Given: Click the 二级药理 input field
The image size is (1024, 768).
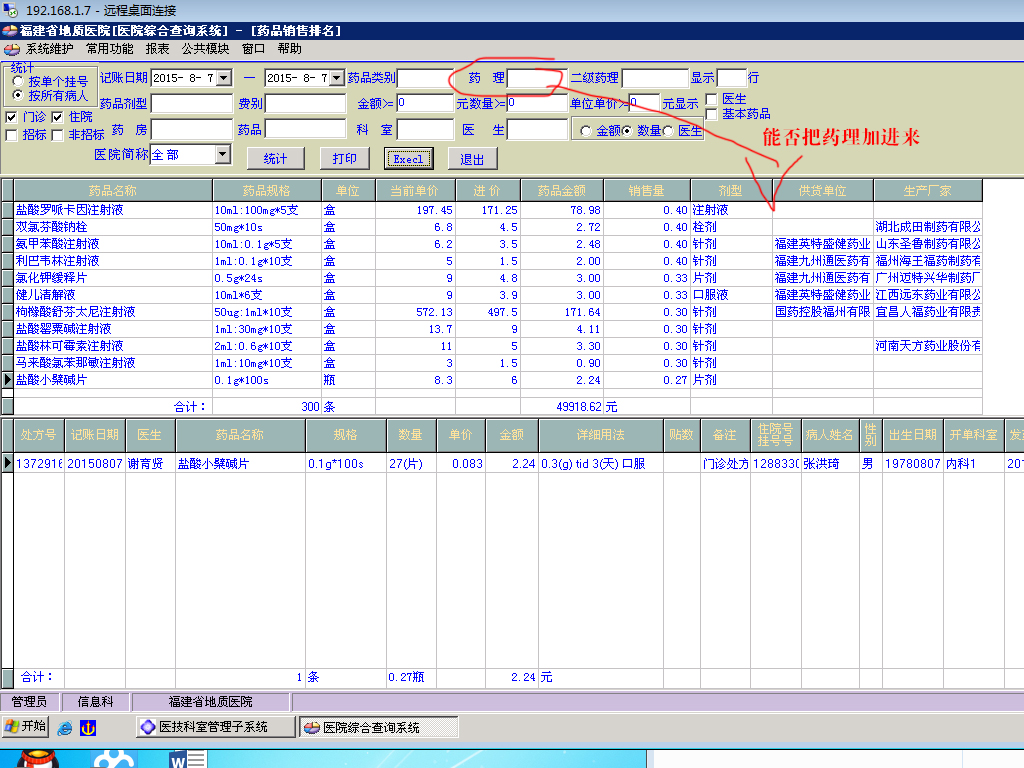Looking at the screenshot, I should click(x=655, y=78).
